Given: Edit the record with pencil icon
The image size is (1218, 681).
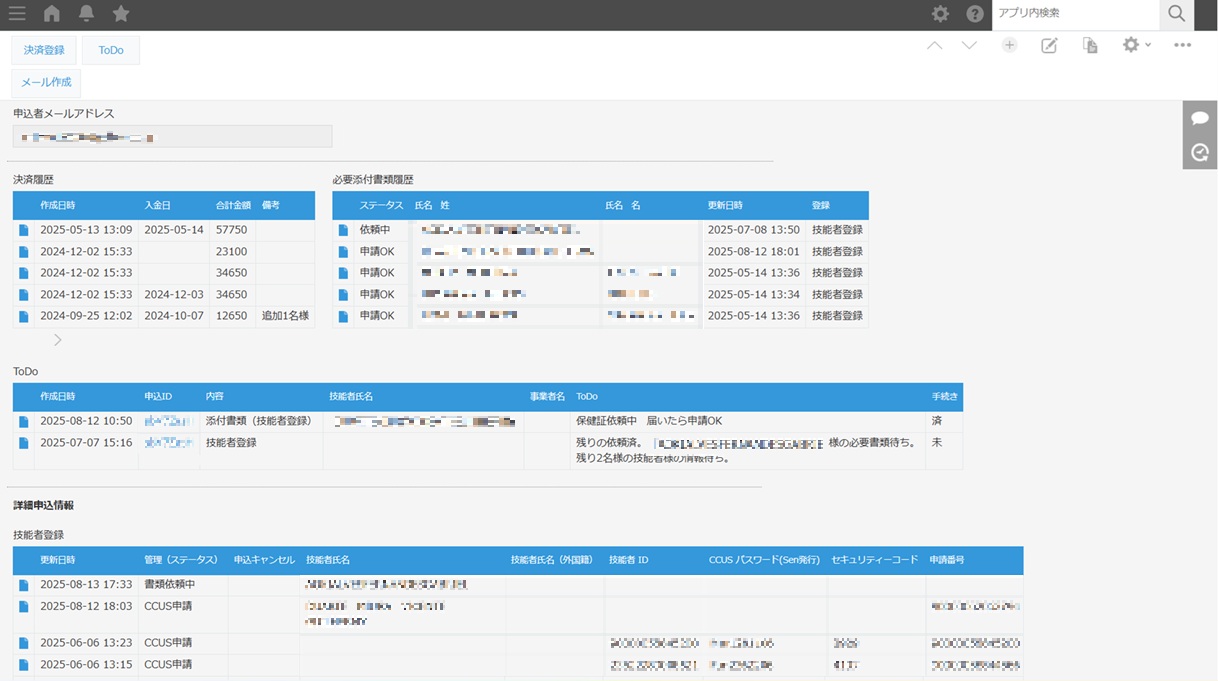Looking at the screenshot, I should (x=1049, y=46).
